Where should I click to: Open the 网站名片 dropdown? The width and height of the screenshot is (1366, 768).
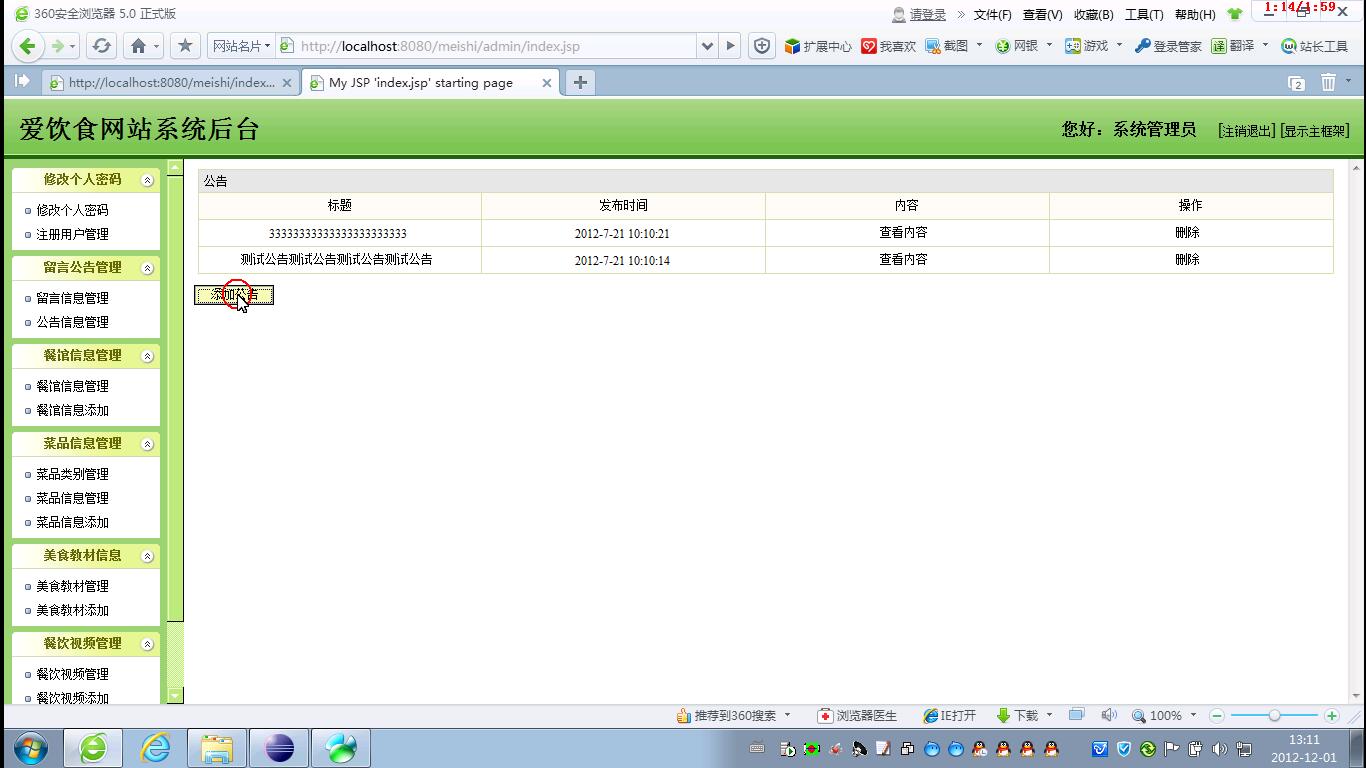tap(241, 46)
